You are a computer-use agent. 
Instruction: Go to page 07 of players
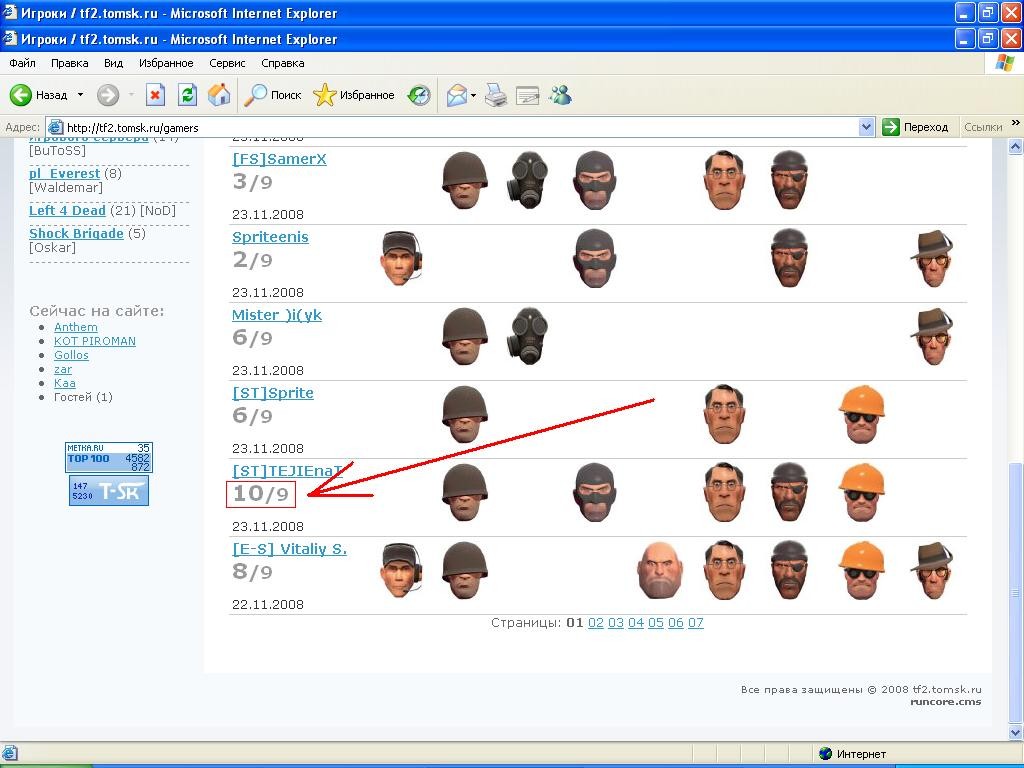pyautogui.click(x=696, y=622)
